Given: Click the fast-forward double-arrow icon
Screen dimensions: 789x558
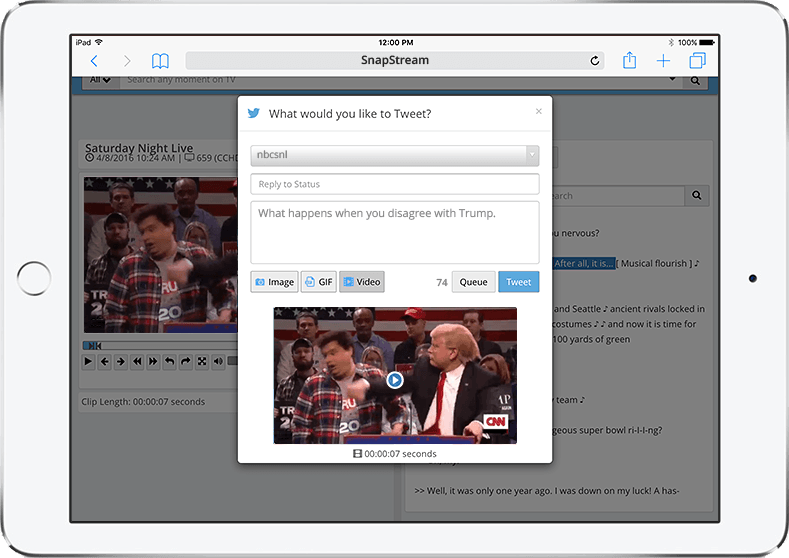Looking at the screenshot, I should pyautogui.click(x=153, y=361).
